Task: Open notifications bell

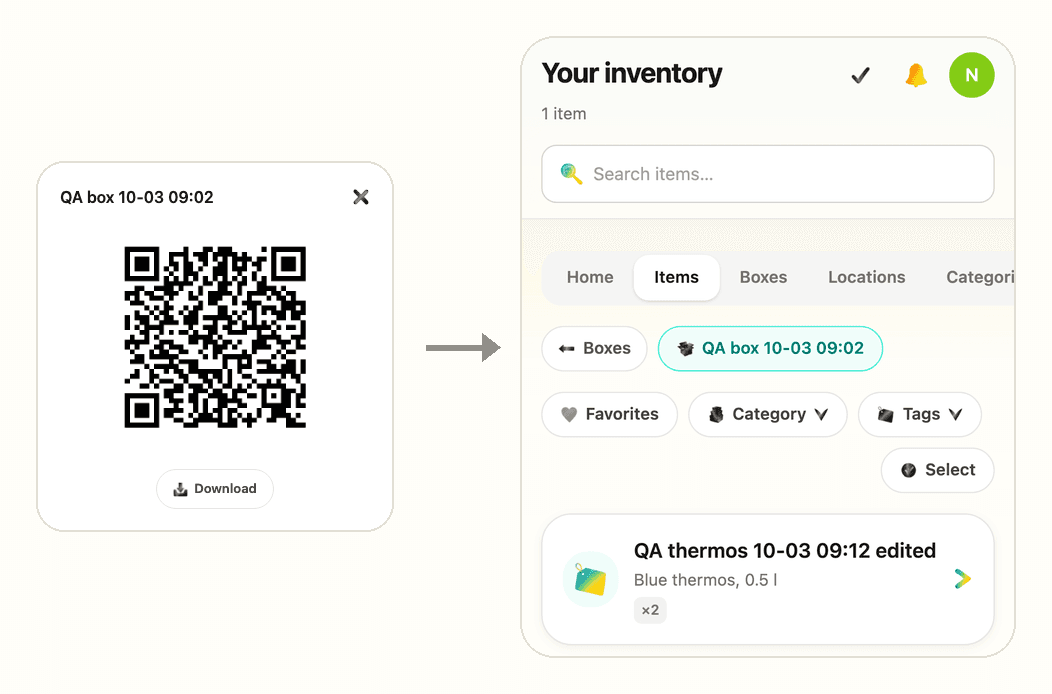Action: (x=916, y=75)
